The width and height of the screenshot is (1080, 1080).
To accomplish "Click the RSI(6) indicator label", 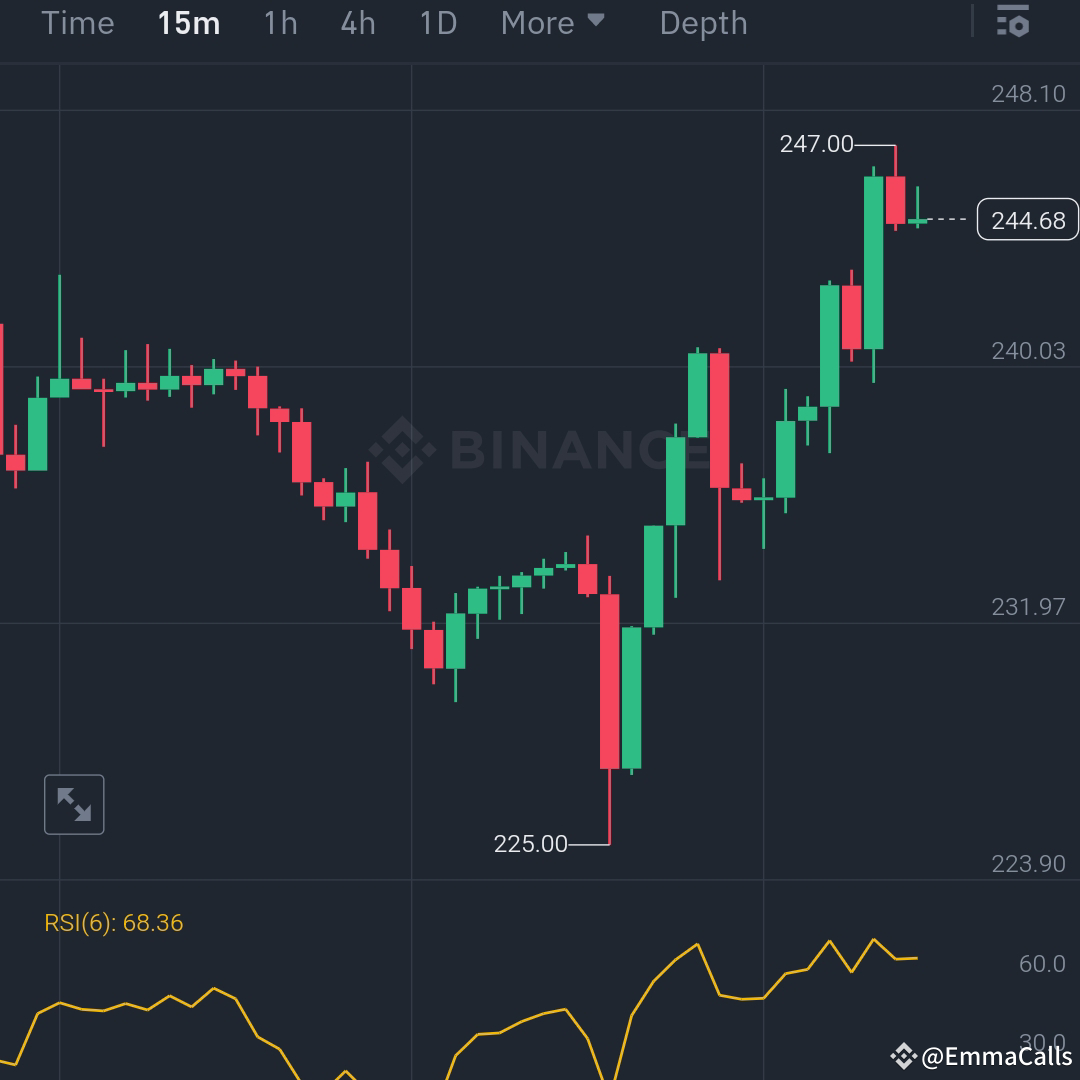I will point(113,923).
